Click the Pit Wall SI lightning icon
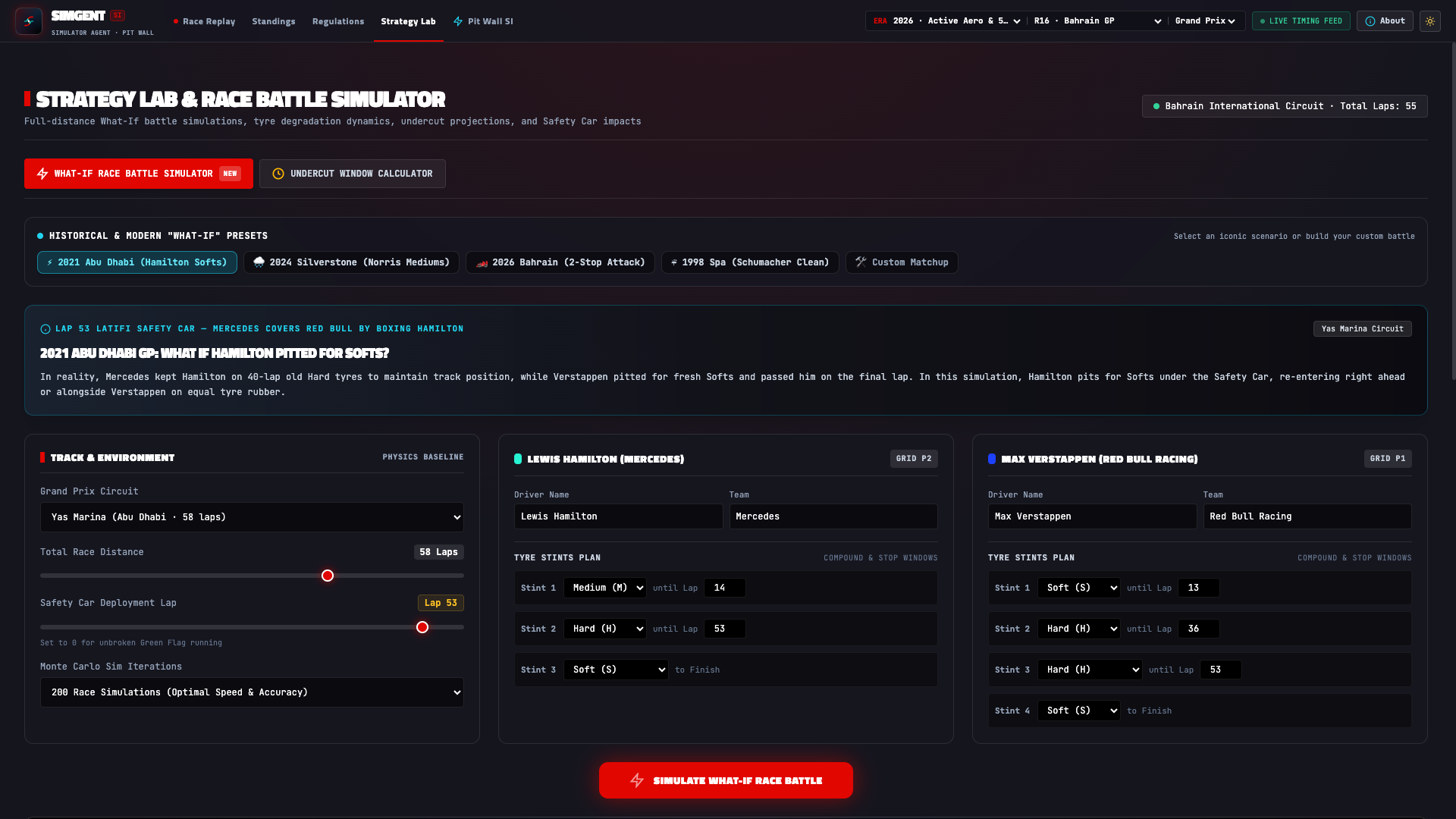Viewport: 1456px width, 819px height. [x=458, y=21]
